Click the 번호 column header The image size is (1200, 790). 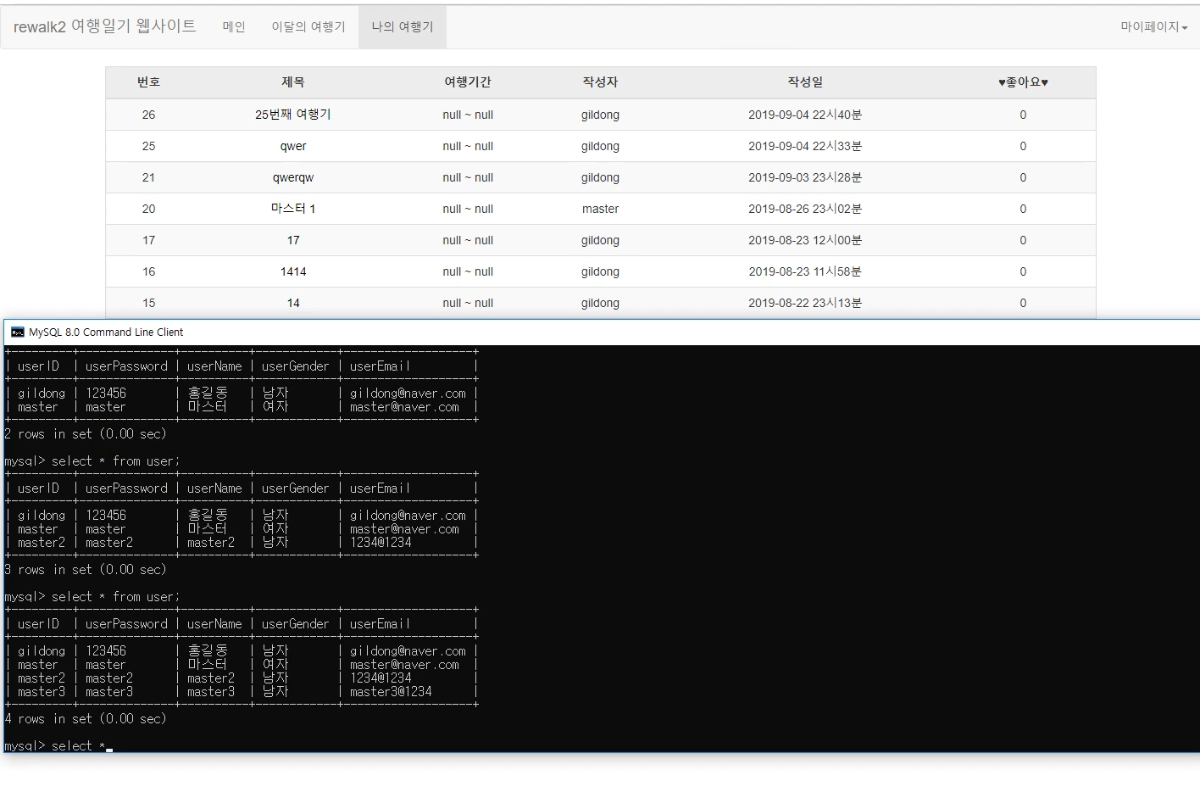[x=148, y=83]
